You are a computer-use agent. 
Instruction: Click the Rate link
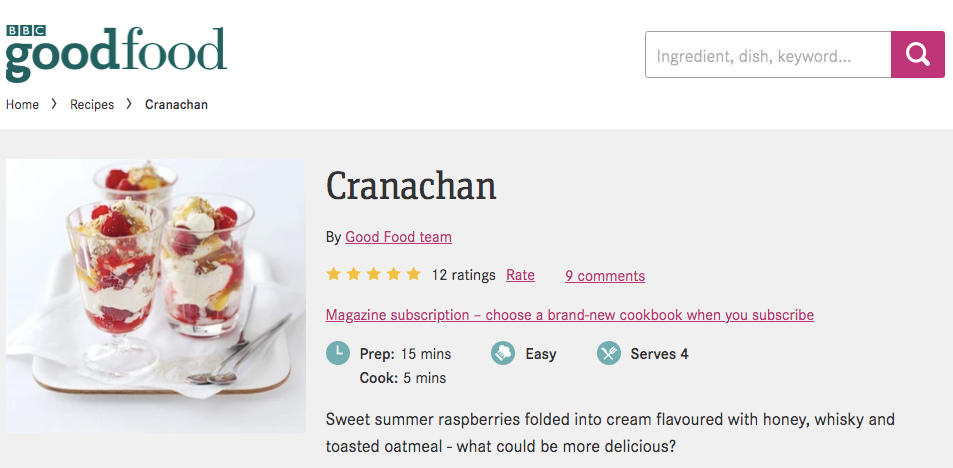520,275
